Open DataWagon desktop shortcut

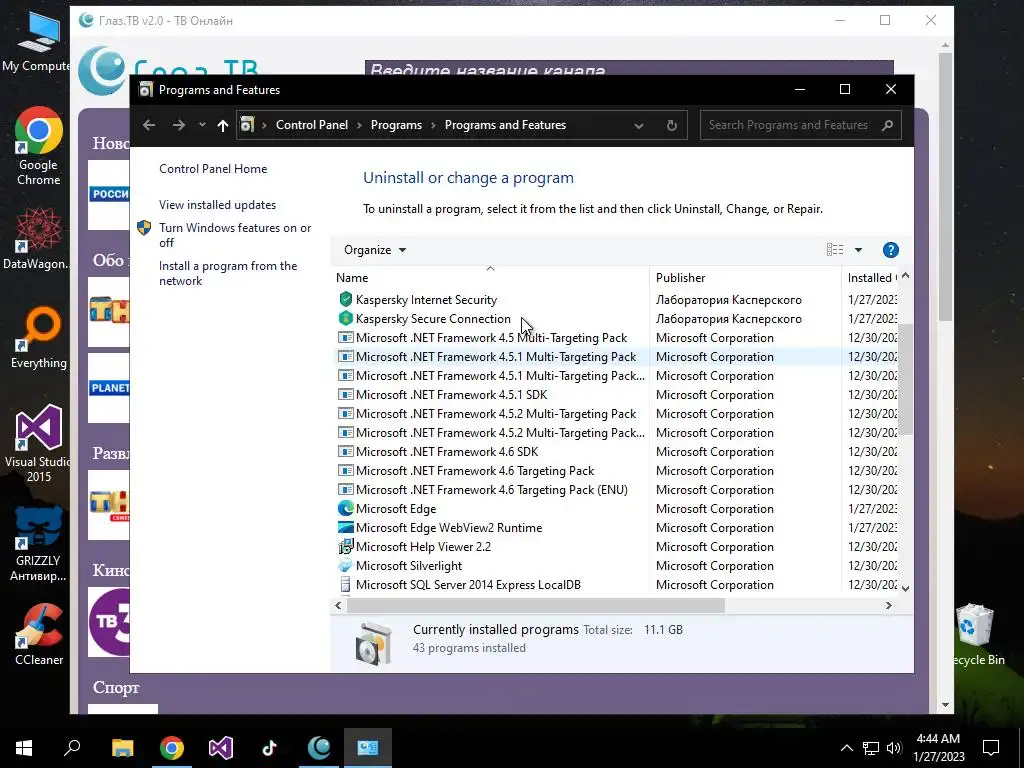click(x=35, y=240)
